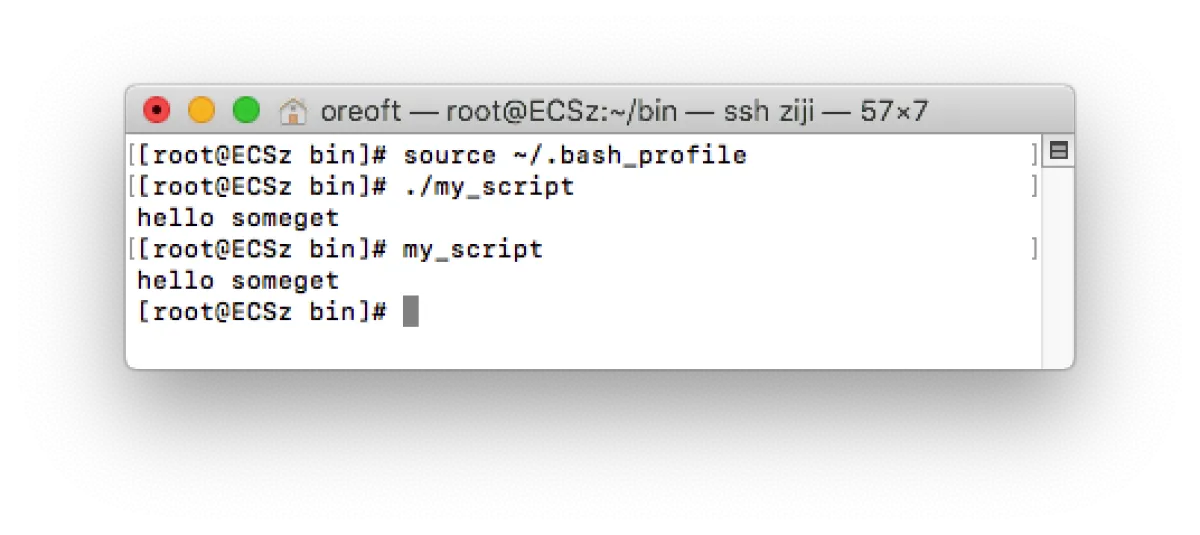Click the closing mark bracket on the my_script line
Screen dimensions: 1200x535
[x=1034, y=249]
